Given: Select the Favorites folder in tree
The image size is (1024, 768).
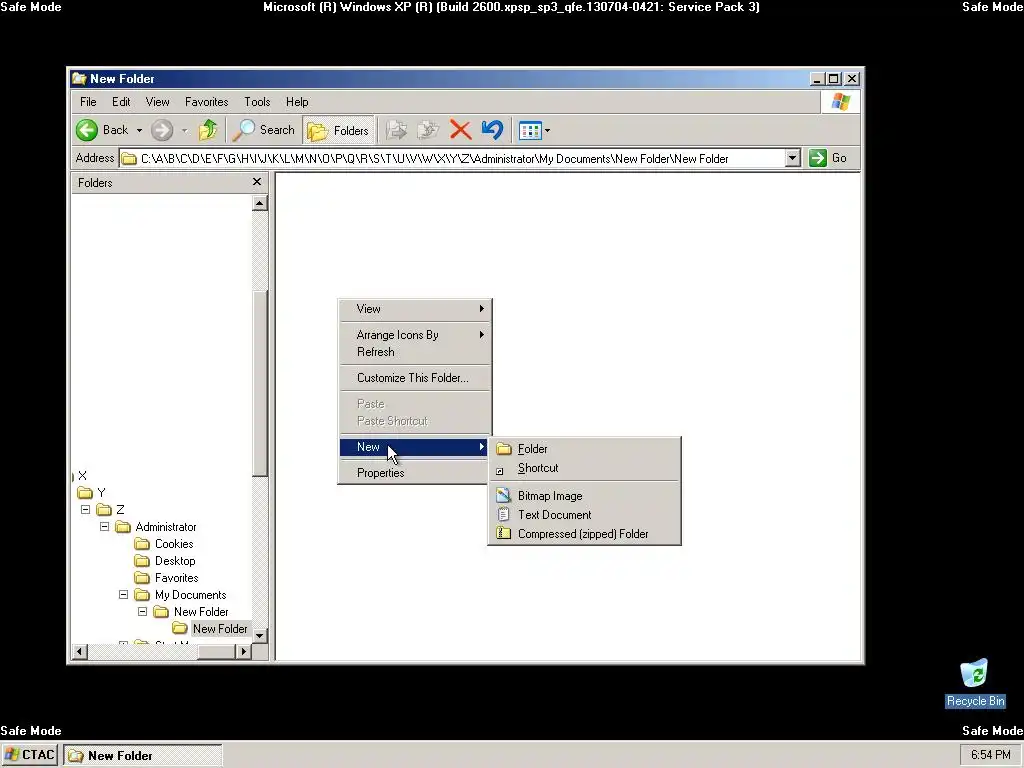Looking at the screenshot, I should 176,577.
